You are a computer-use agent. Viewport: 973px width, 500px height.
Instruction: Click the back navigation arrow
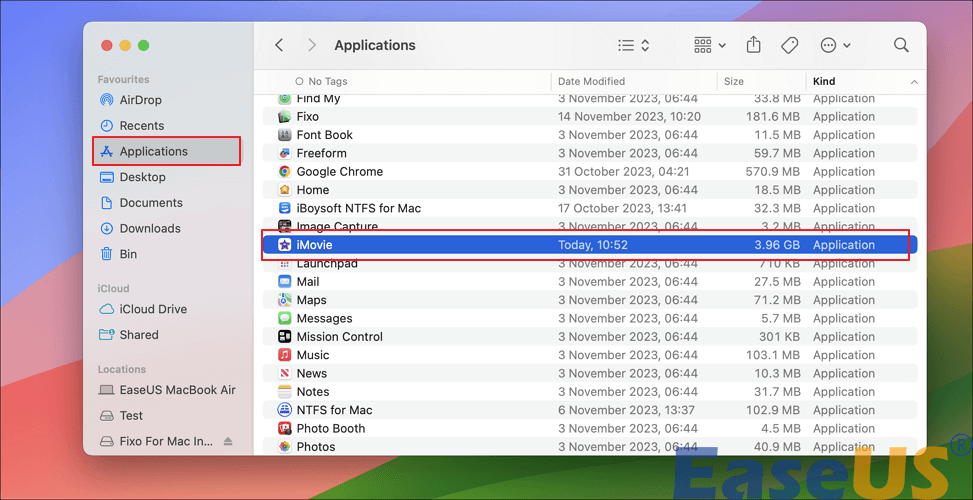coord(279,45)
